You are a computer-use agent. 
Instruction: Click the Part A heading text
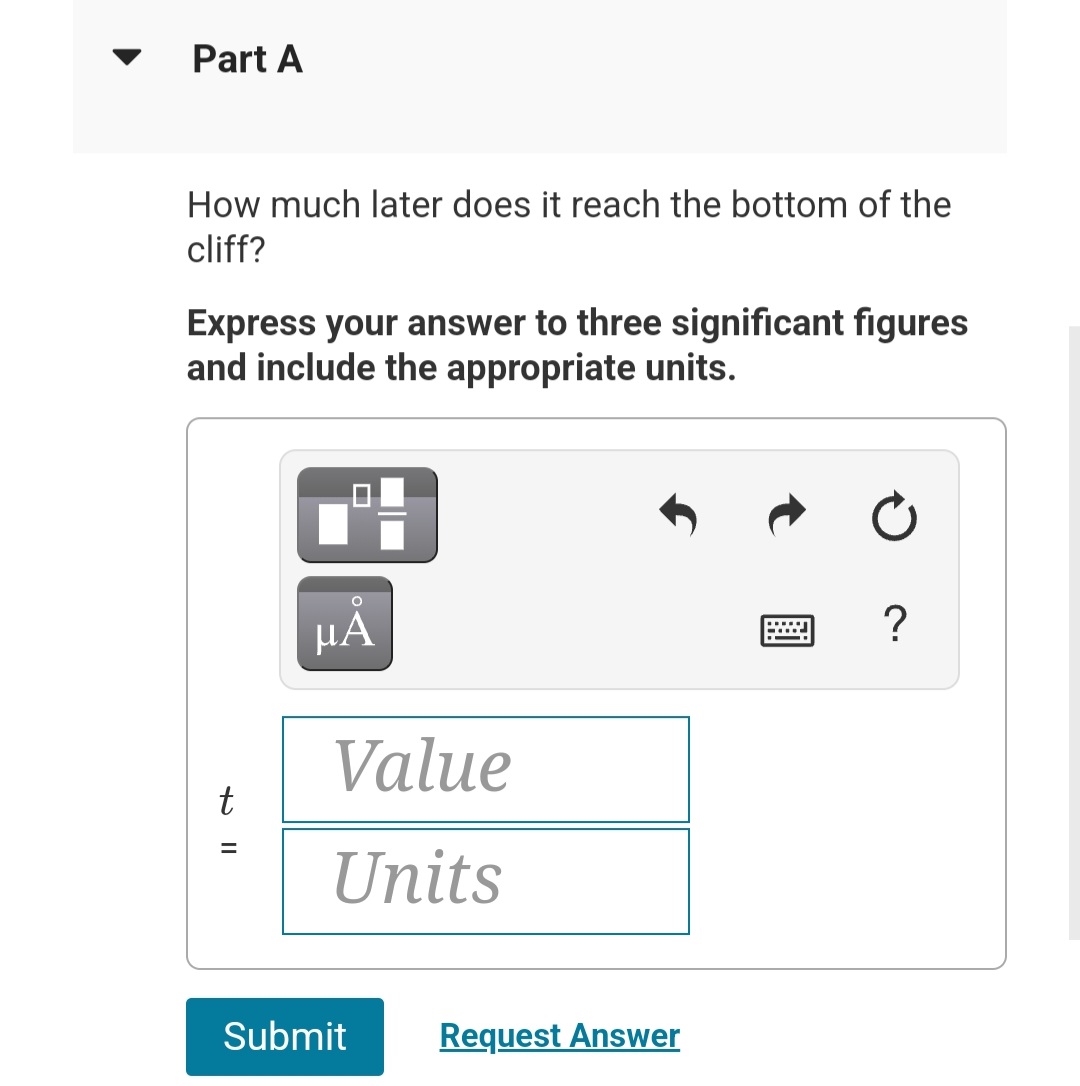point(247,59)
